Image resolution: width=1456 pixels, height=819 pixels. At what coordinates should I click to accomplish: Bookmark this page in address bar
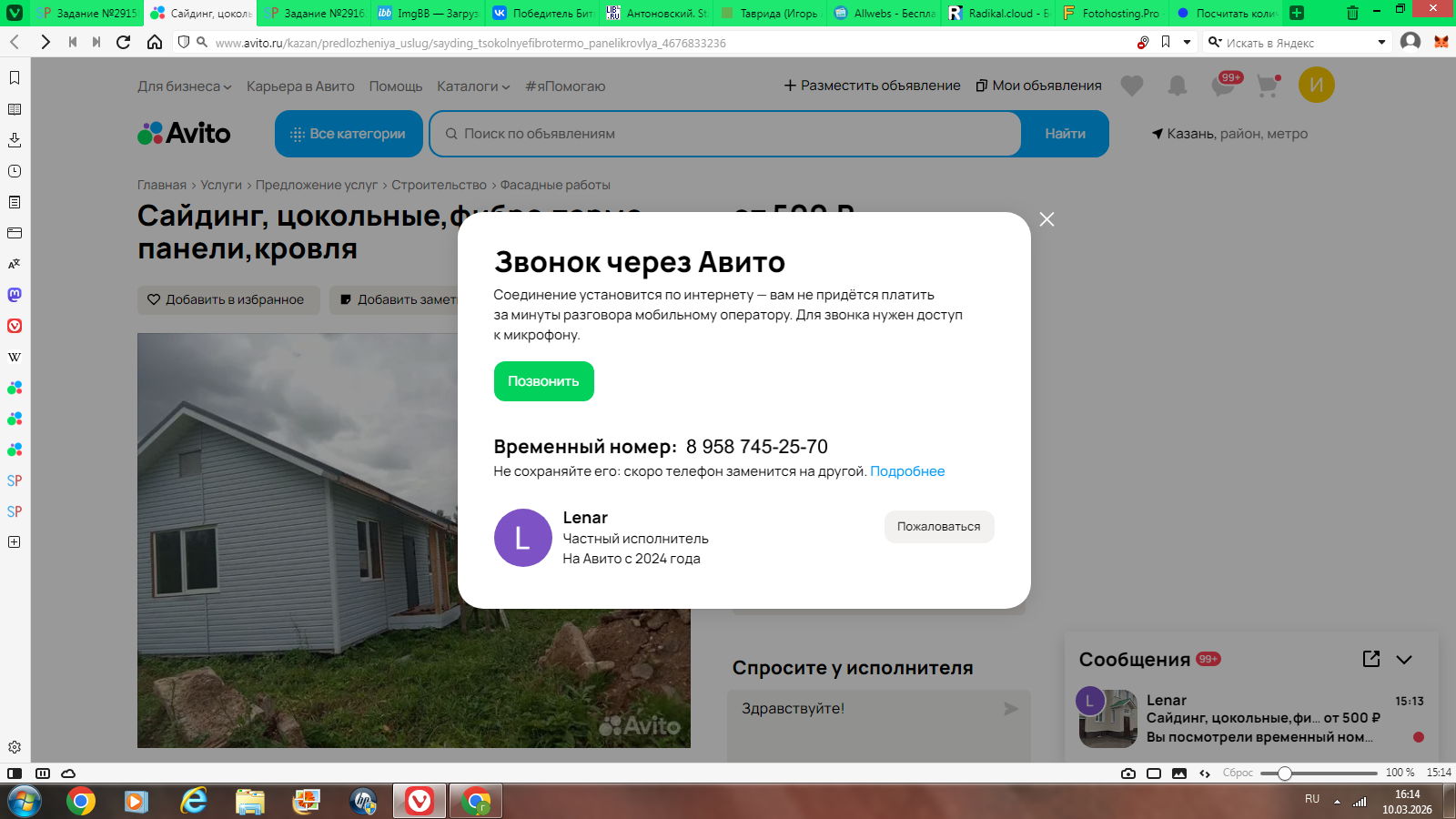point(1166,42)
